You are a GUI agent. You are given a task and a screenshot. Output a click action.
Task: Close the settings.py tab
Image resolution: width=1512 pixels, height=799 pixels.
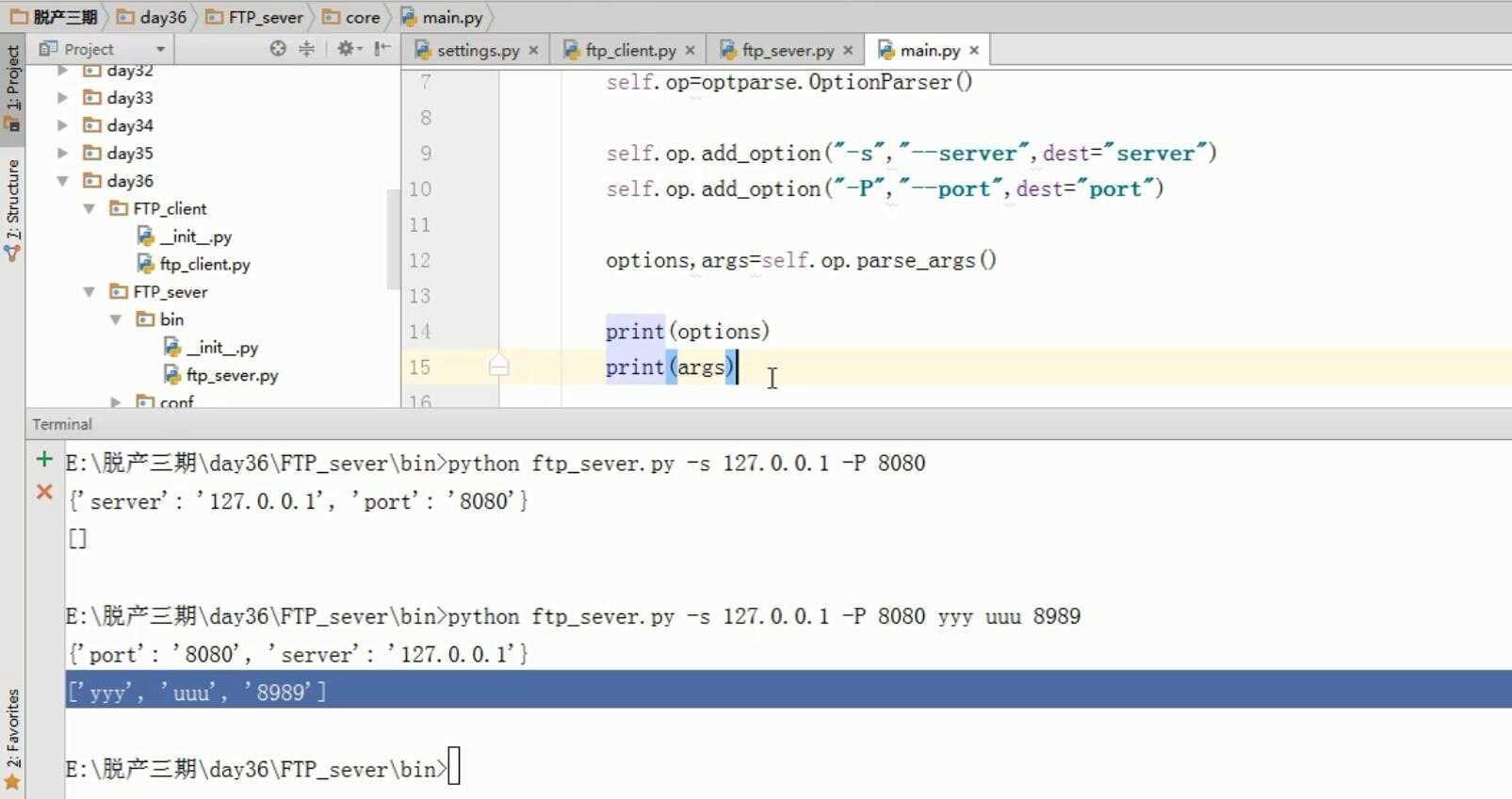533,50
